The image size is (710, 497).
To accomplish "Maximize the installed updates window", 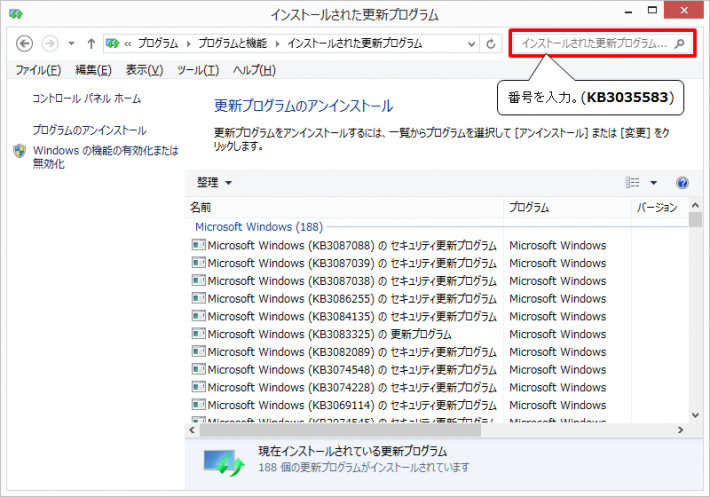I will (x=652, y=10).
